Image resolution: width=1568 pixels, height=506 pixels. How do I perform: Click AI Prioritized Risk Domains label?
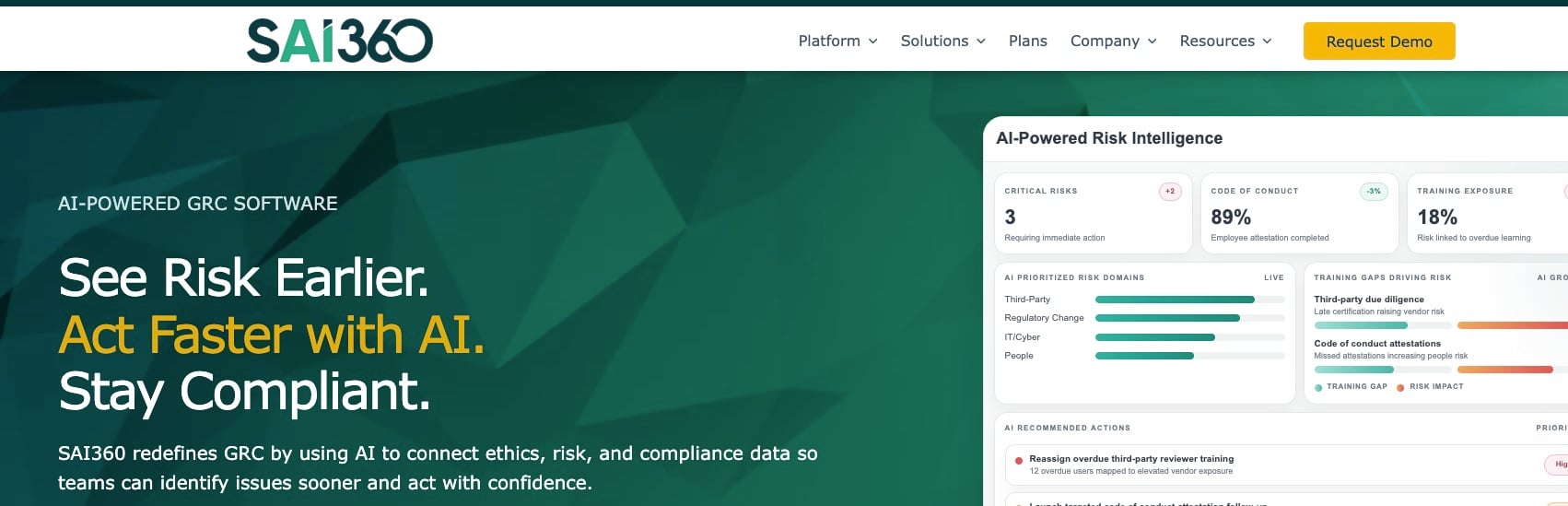pos(1074,277)
